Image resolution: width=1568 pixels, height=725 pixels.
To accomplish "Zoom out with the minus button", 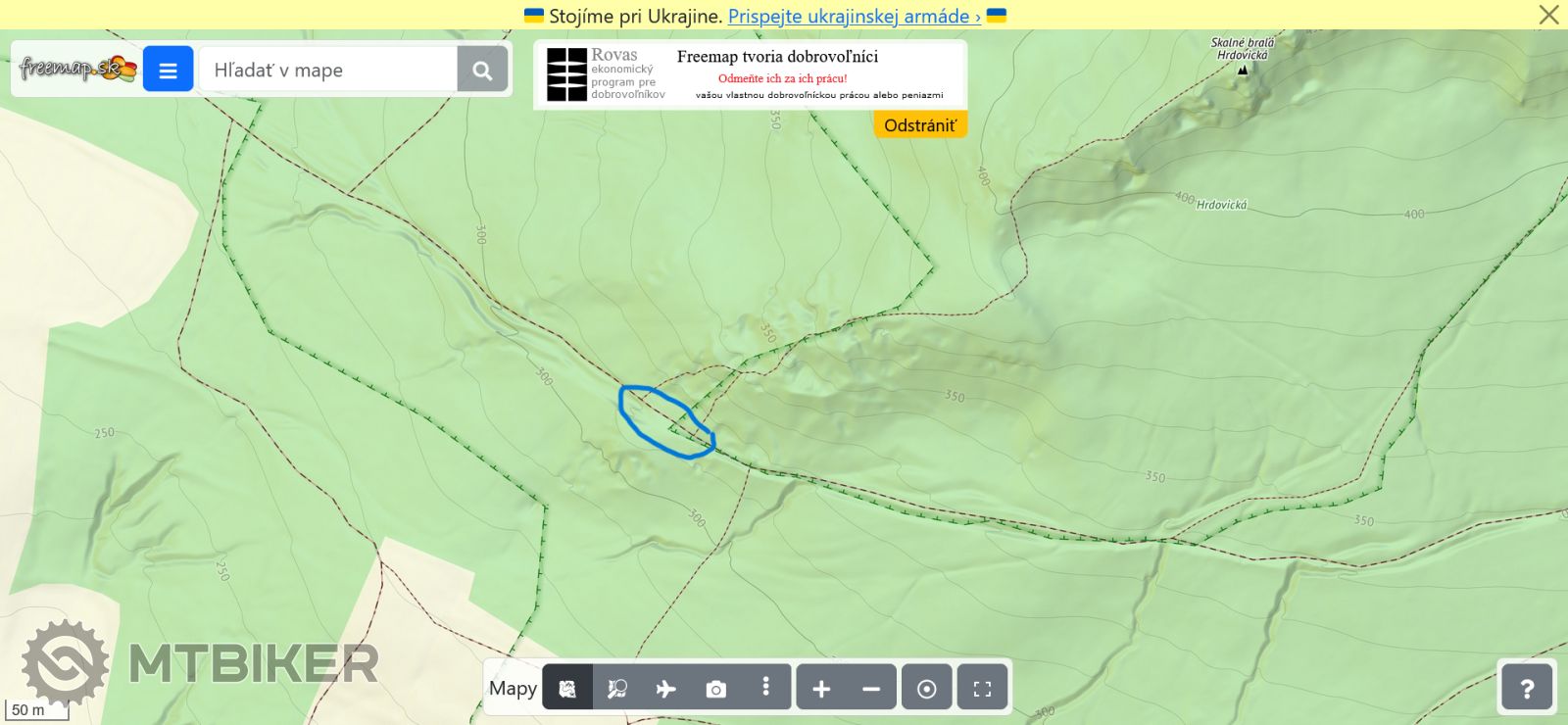I will click(870, 689).
